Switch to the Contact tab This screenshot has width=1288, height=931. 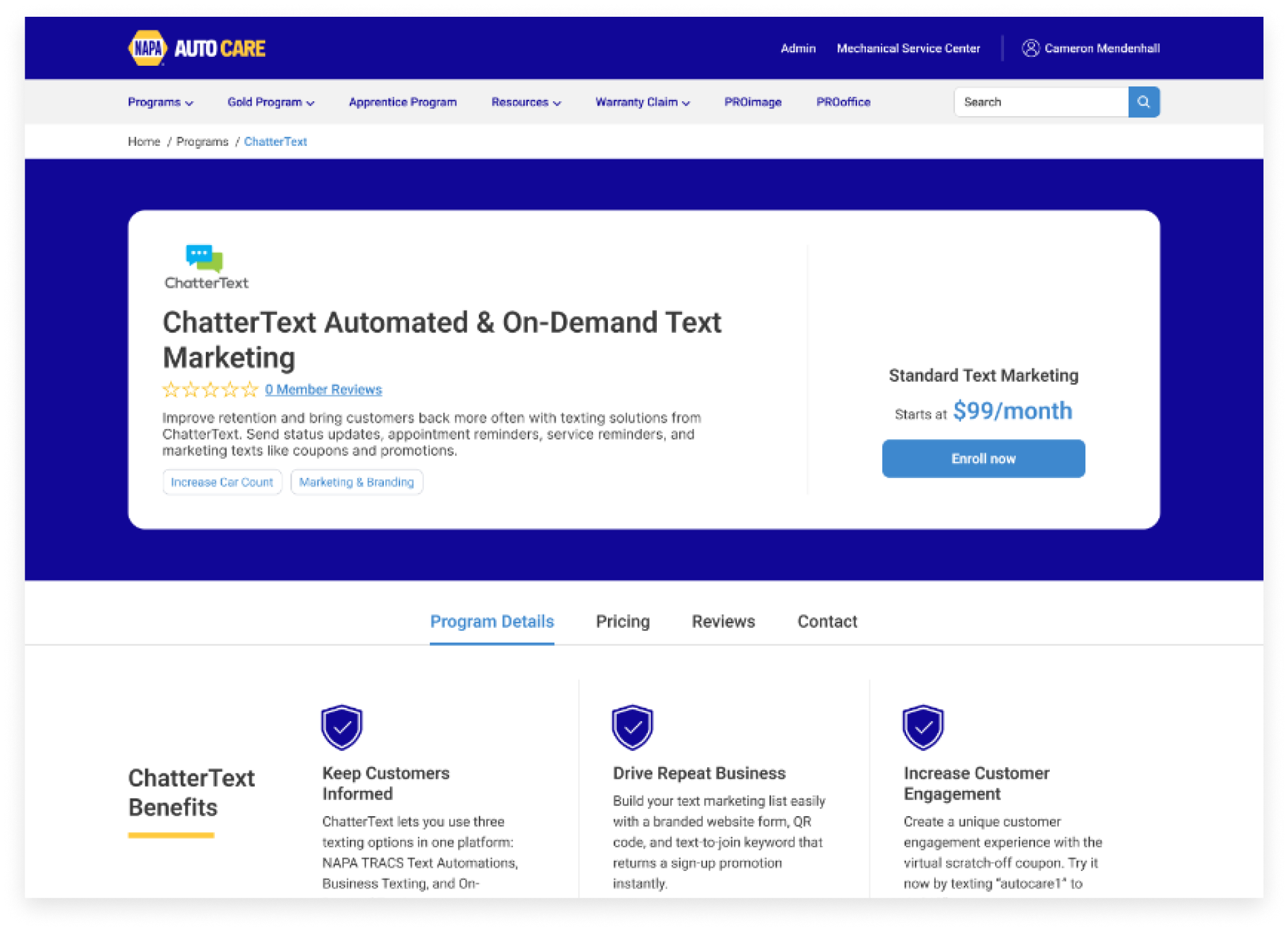coord(827,621)
